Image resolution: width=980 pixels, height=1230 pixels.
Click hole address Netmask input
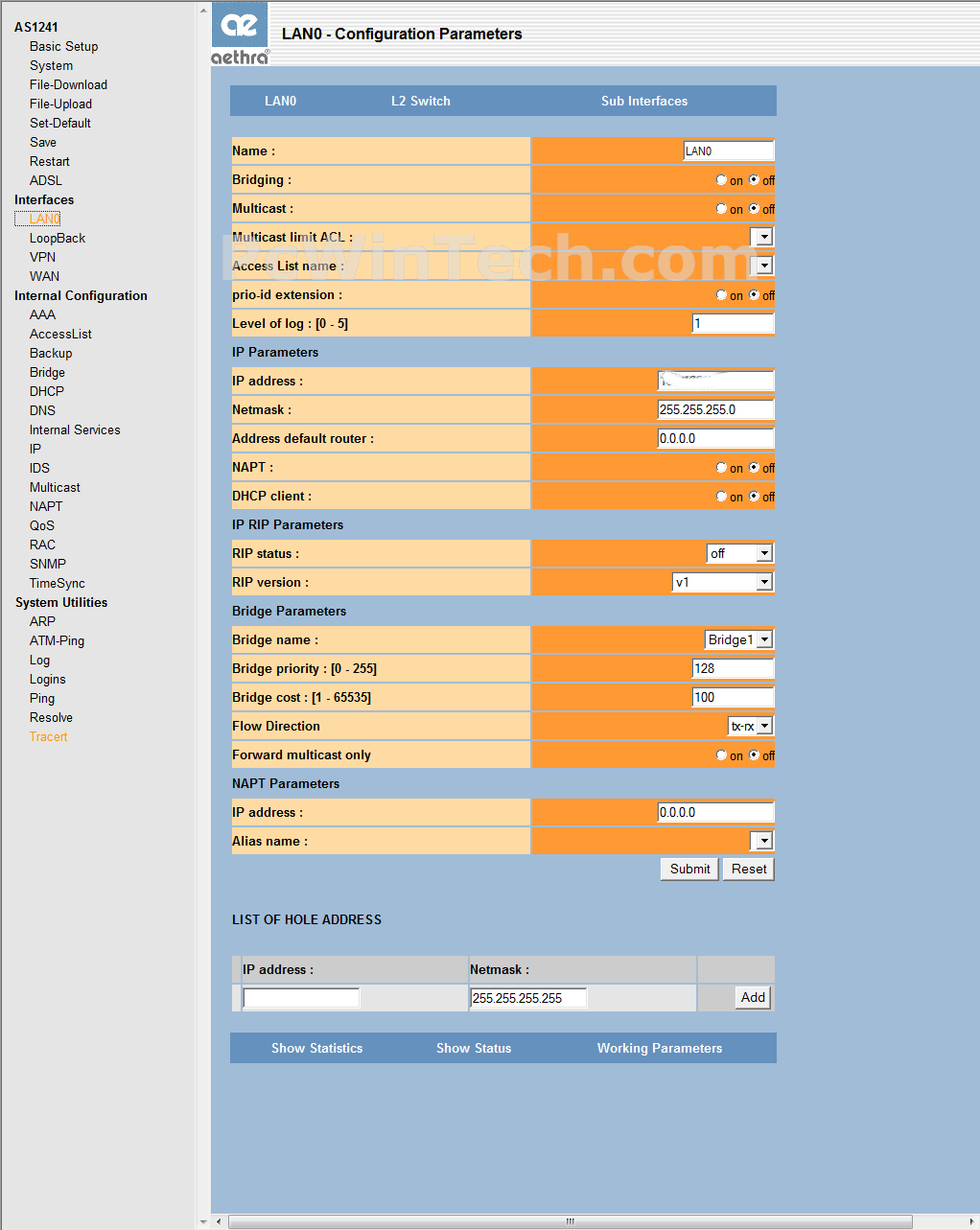click(528, 998)
